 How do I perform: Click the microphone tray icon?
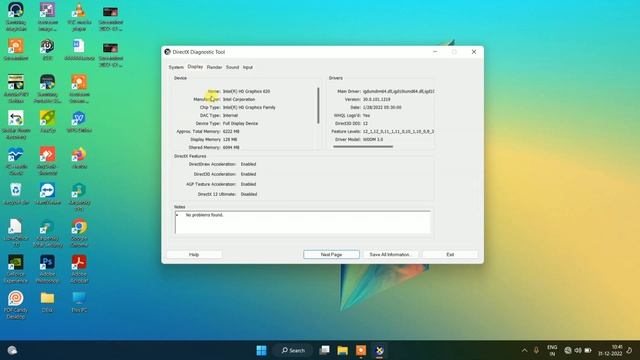(536, 350)
